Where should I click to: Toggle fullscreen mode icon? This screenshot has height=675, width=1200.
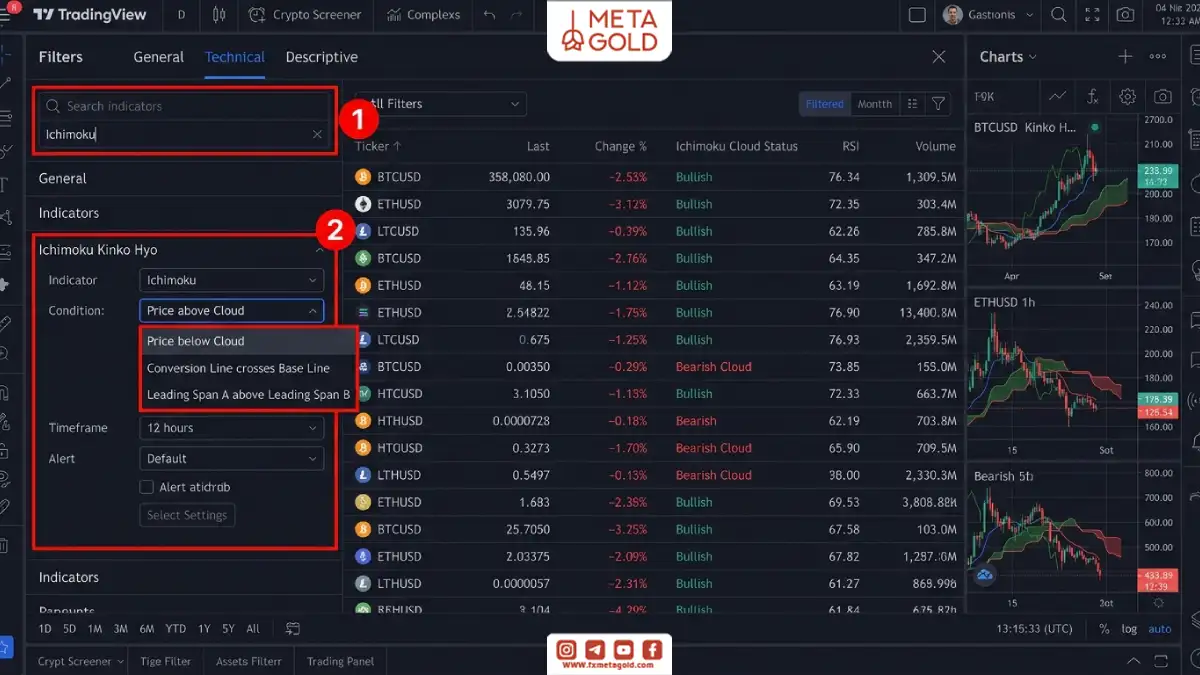pyautogui.click(x=1092, y=15)
